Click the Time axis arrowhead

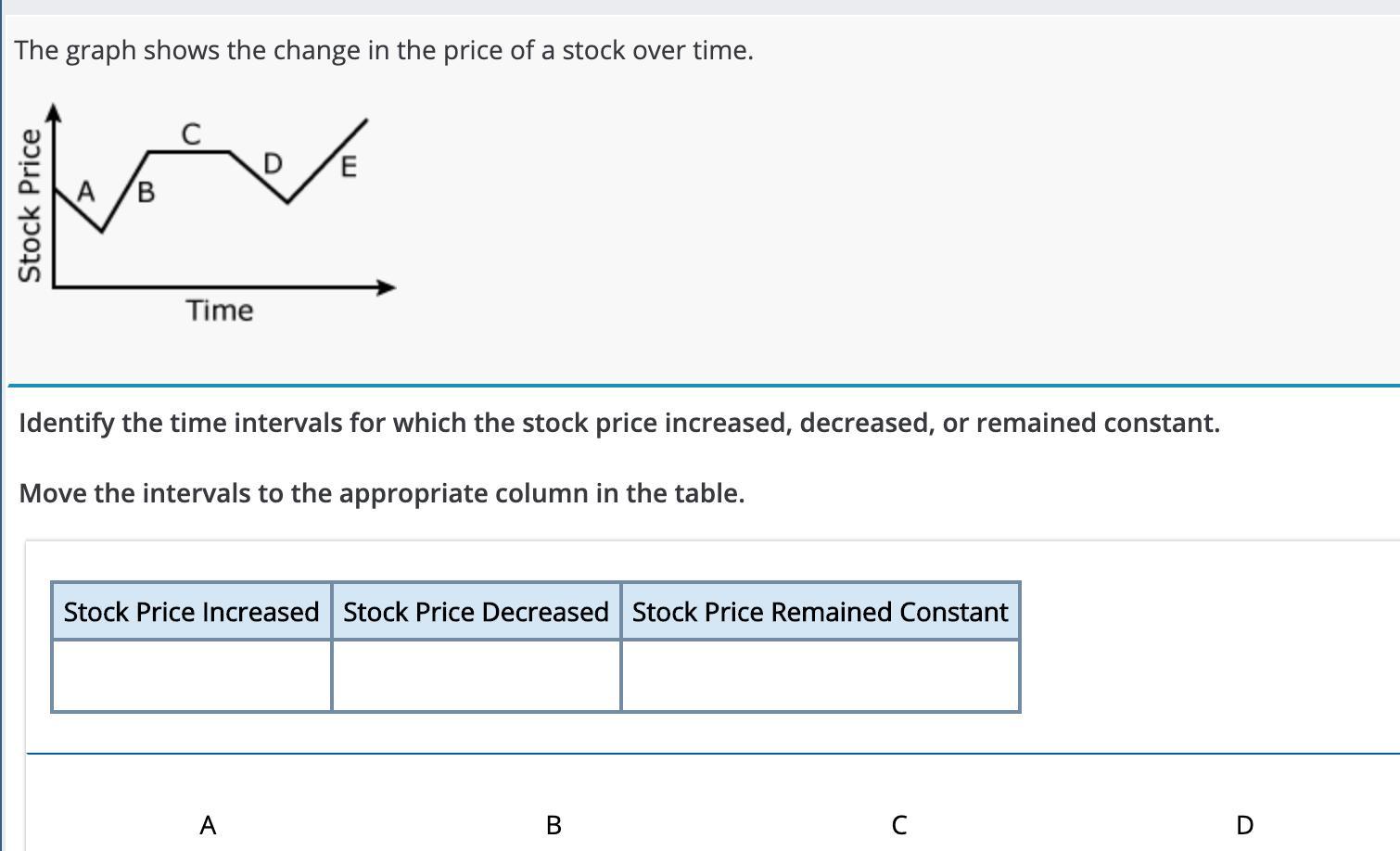click(386, 287)
